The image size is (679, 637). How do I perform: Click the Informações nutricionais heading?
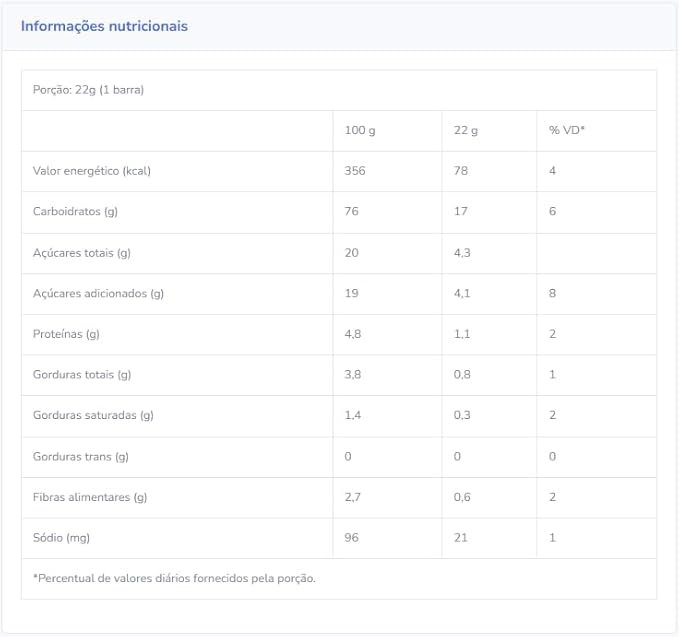(104, 26)
